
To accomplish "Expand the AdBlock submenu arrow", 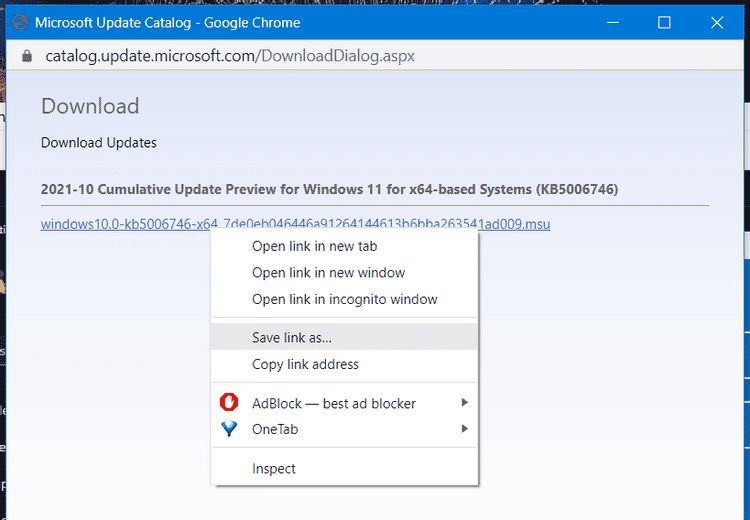I will click(x=464, y=402).
